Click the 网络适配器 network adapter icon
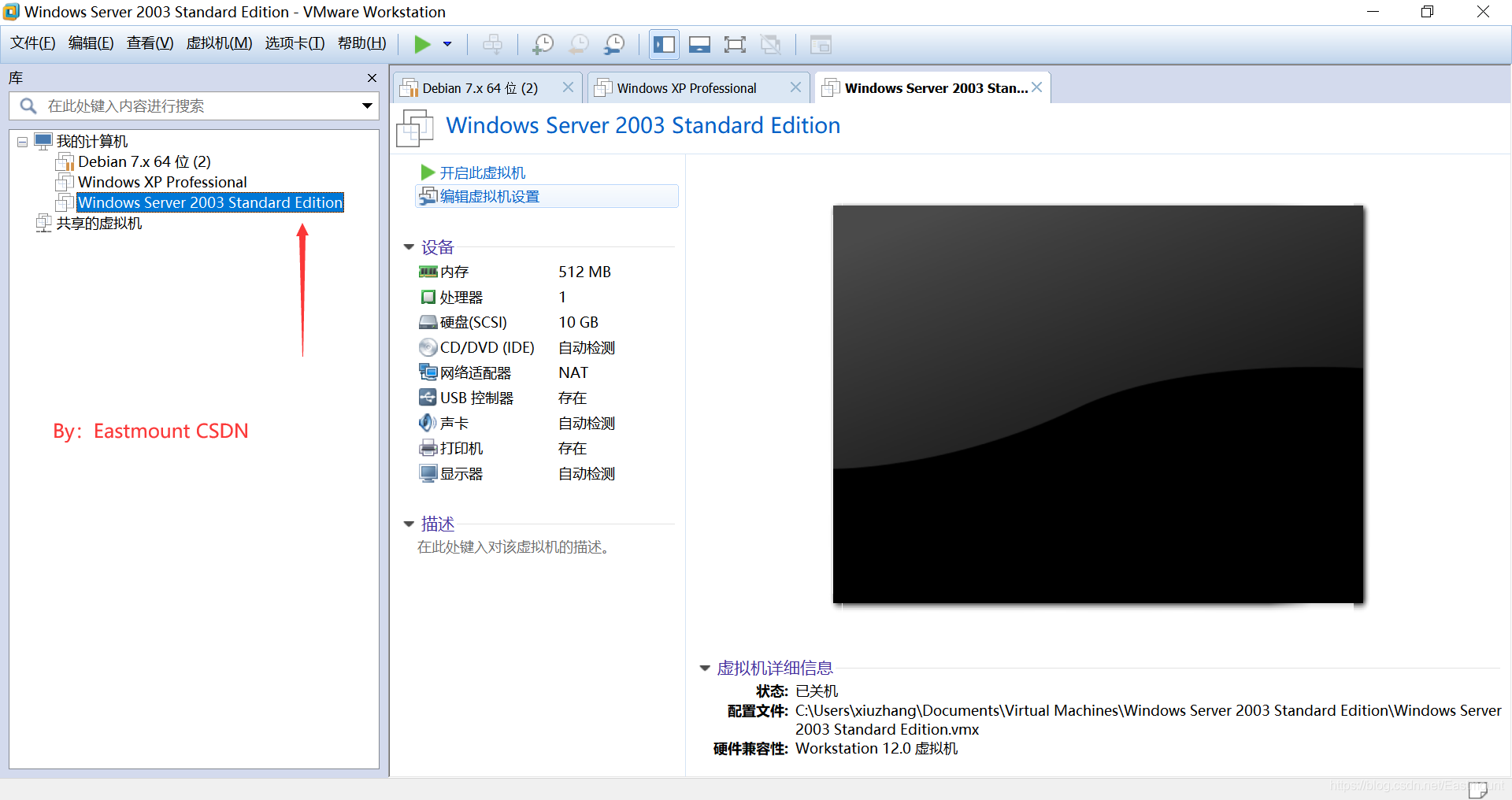This screenshot has width=1512, height=800. (428, 372)
